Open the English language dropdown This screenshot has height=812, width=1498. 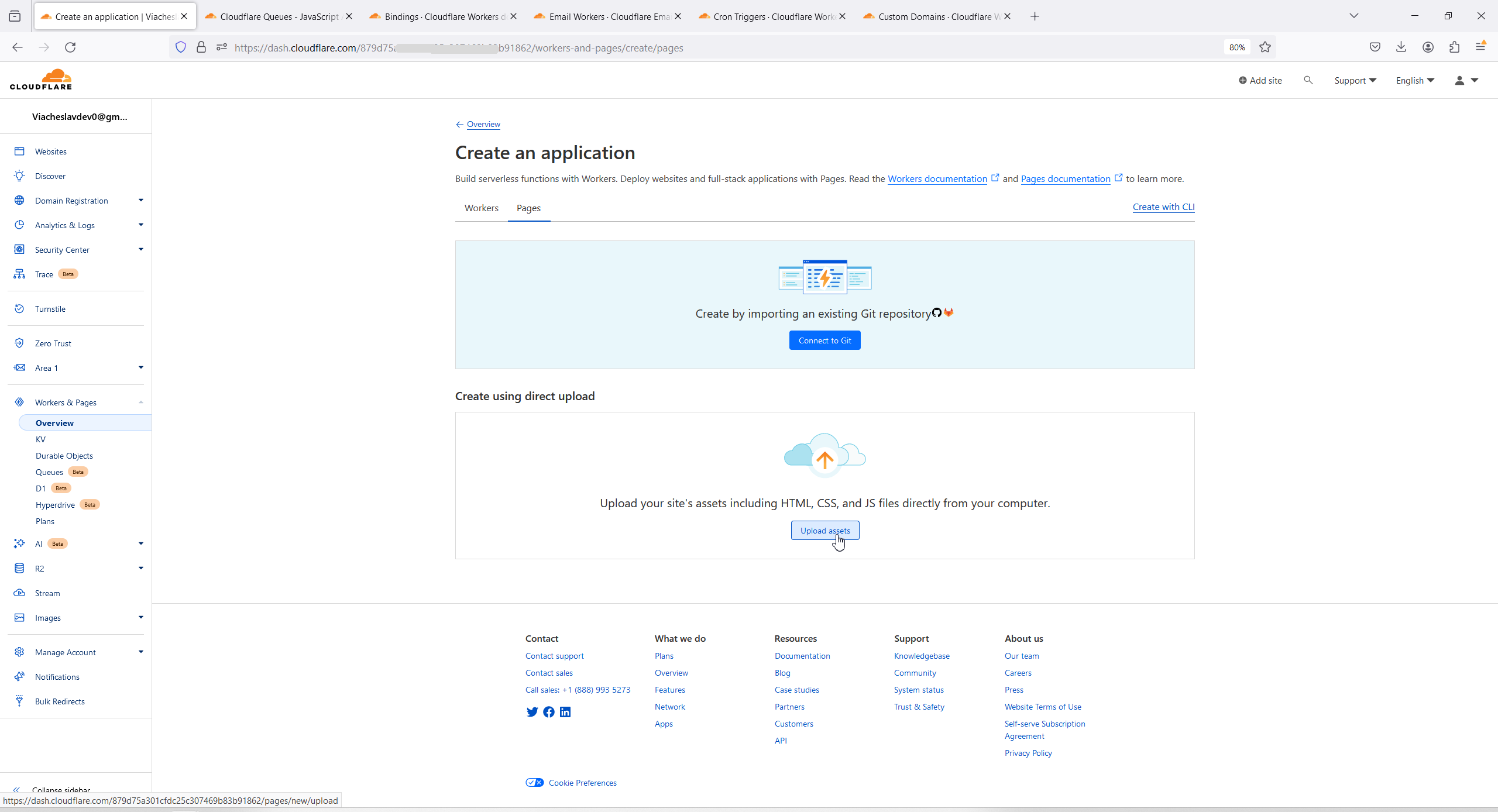click(x=1414, y=81)
